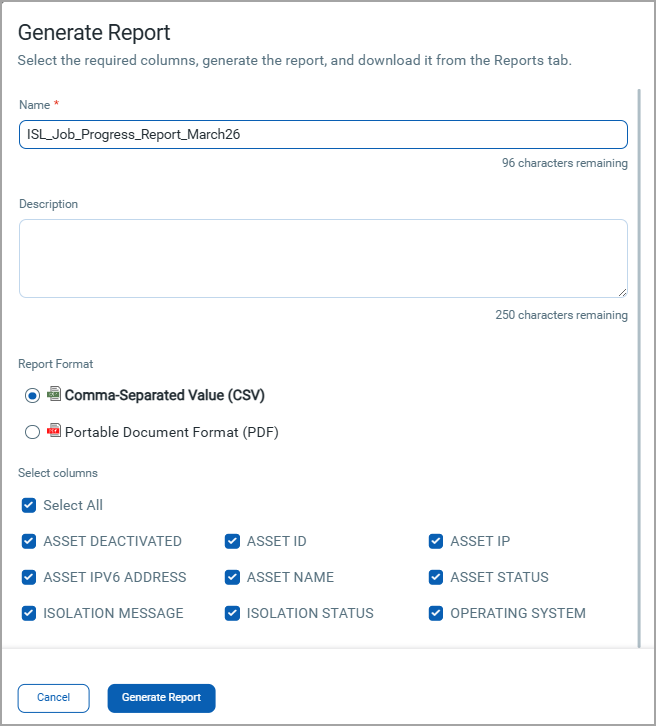656x726 pixels.
Task: Click into the Description text area
Action: (x=323, y=258)
